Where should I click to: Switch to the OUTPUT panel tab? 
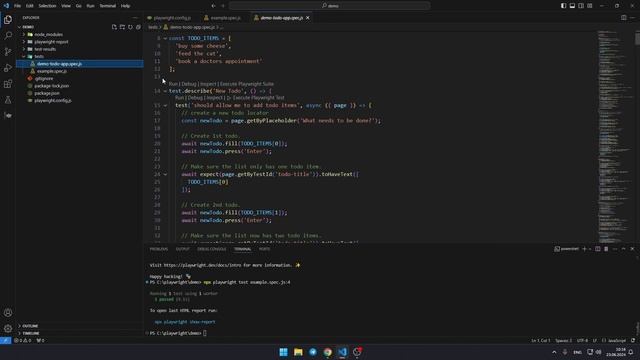pyautogui.click(x=182, y=249)
